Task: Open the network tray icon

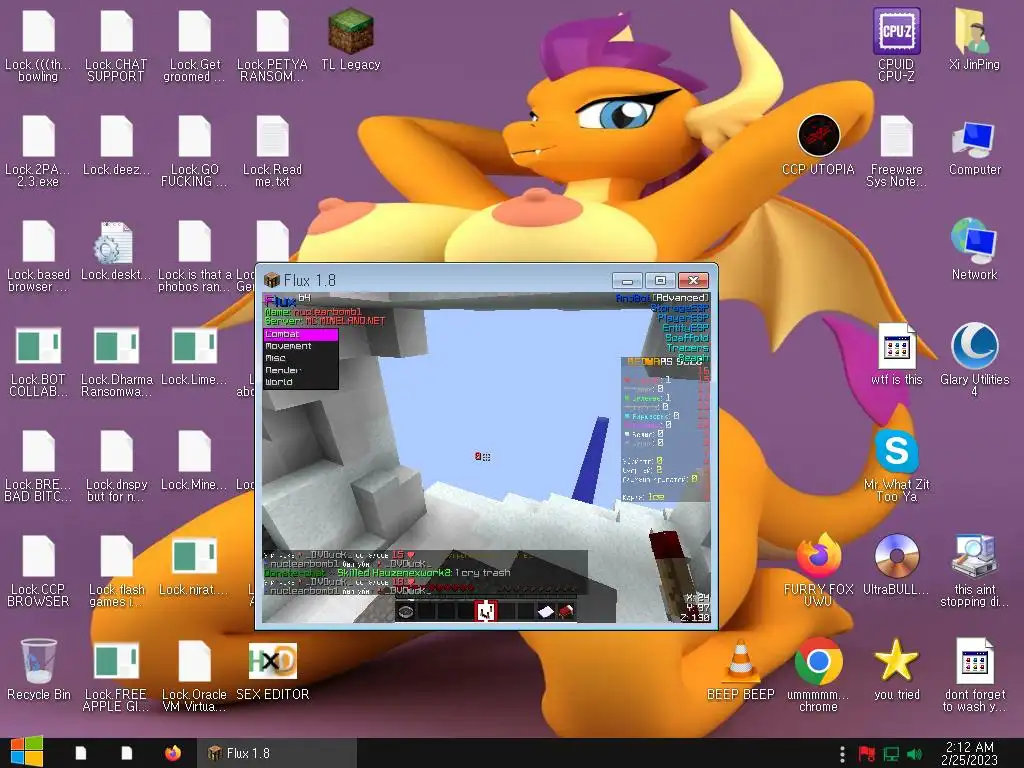Action: 891,754
